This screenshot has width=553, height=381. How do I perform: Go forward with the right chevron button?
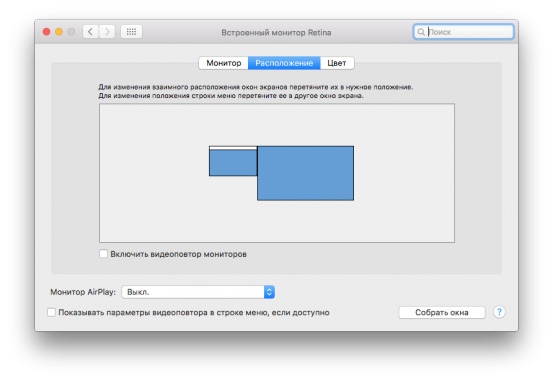point(107,32)
